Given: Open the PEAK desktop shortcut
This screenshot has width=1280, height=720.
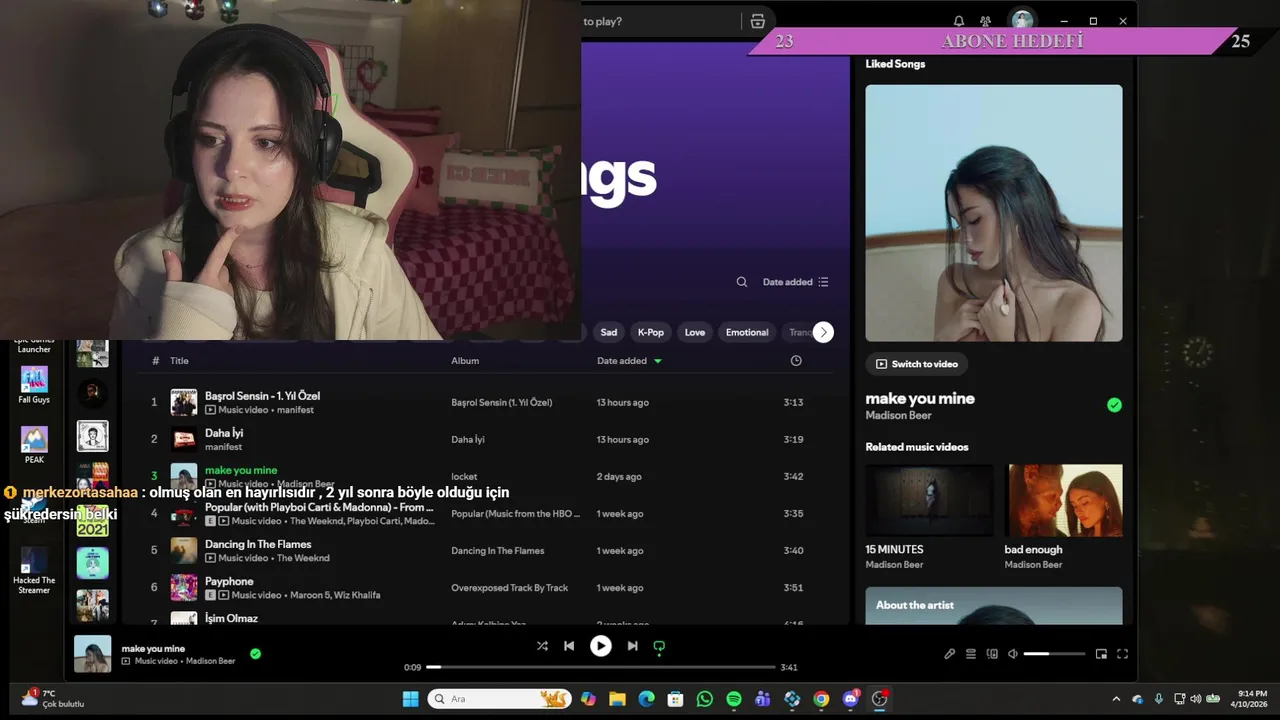Looking at the screenshot, I should click(x=34, y=445).
